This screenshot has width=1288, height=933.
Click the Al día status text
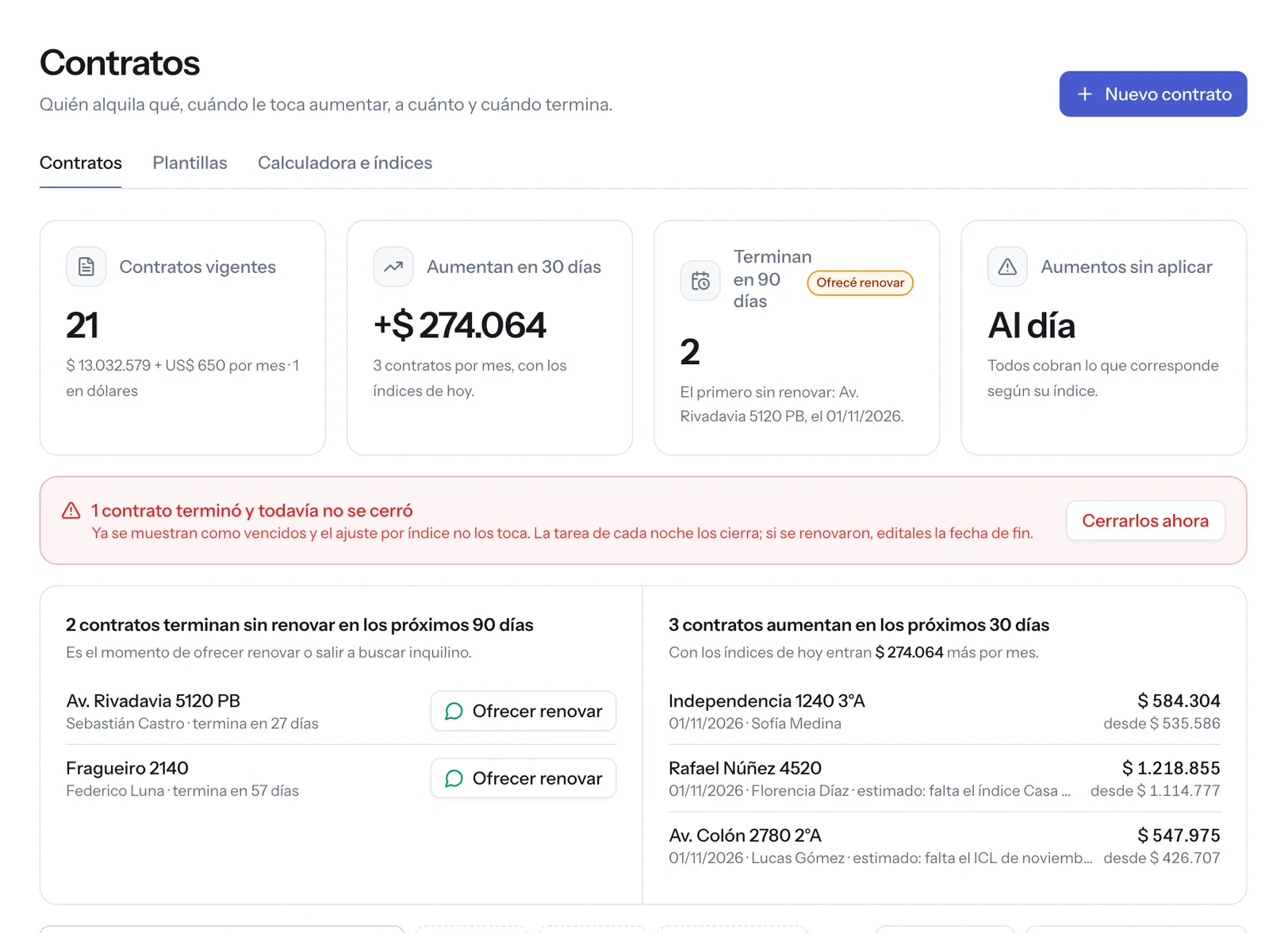coord(1032,325)
